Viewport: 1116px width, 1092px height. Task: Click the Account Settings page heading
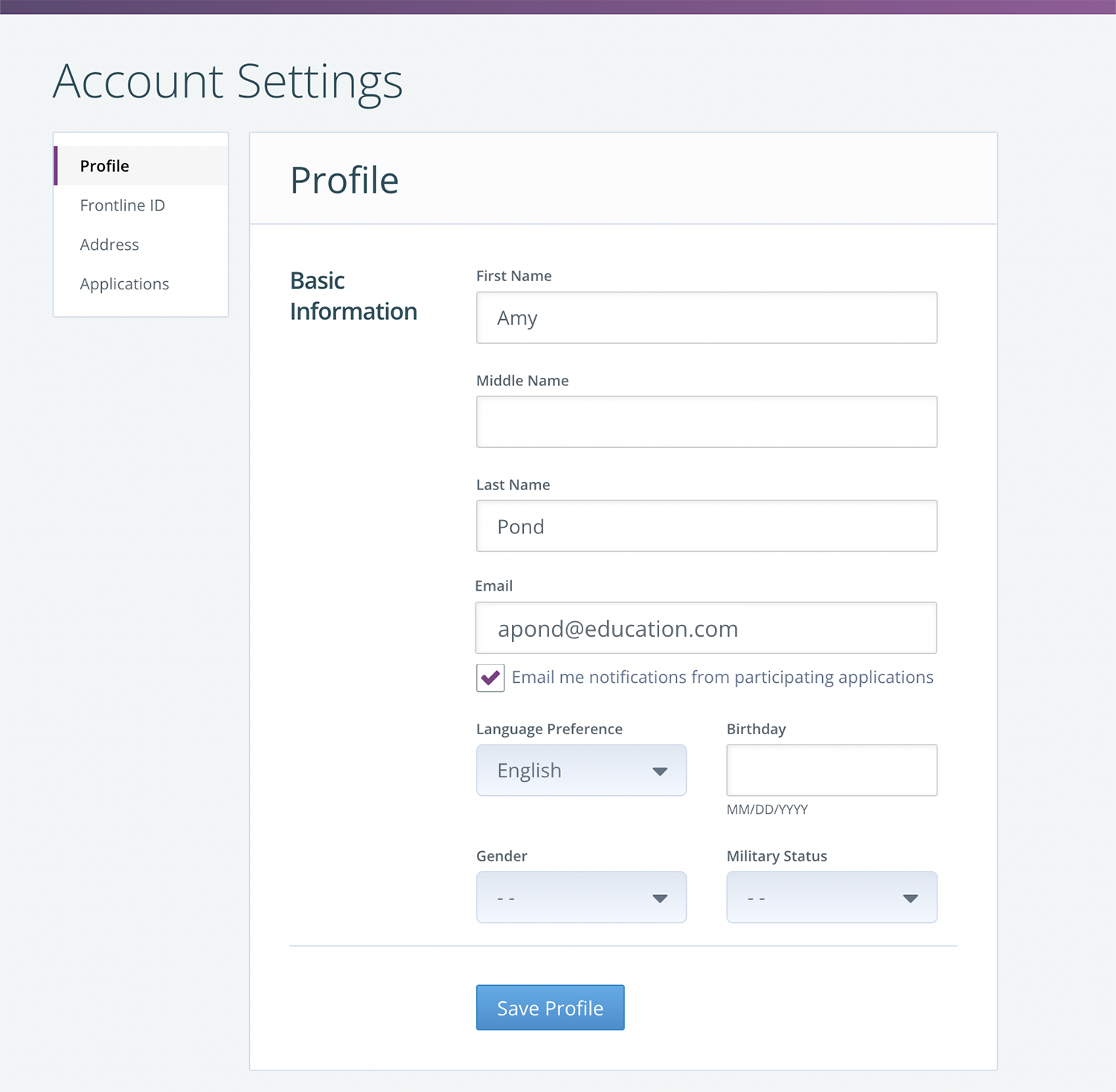pos(228,82)
